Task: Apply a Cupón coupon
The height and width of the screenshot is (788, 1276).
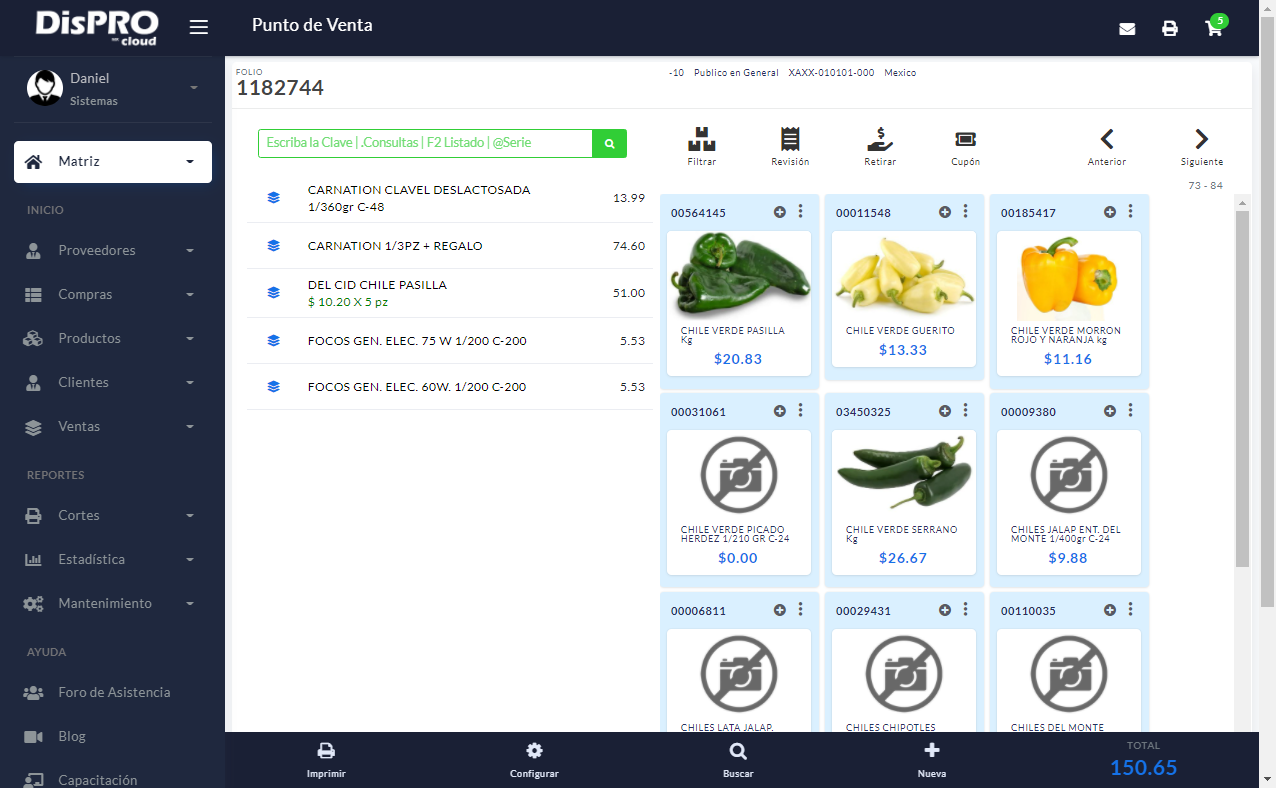Action: [964, 147]
